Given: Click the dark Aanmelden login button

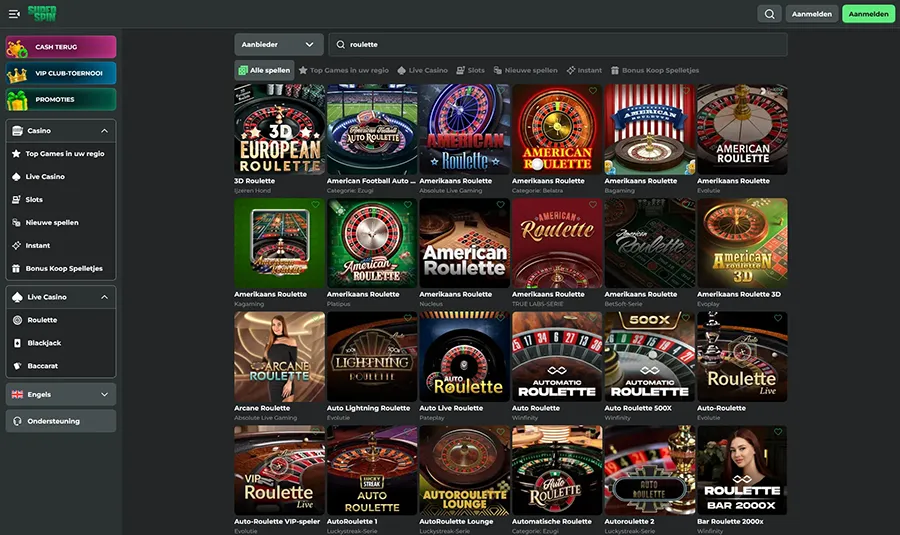Looking at the screenshot, I should [x=812, y=14].
